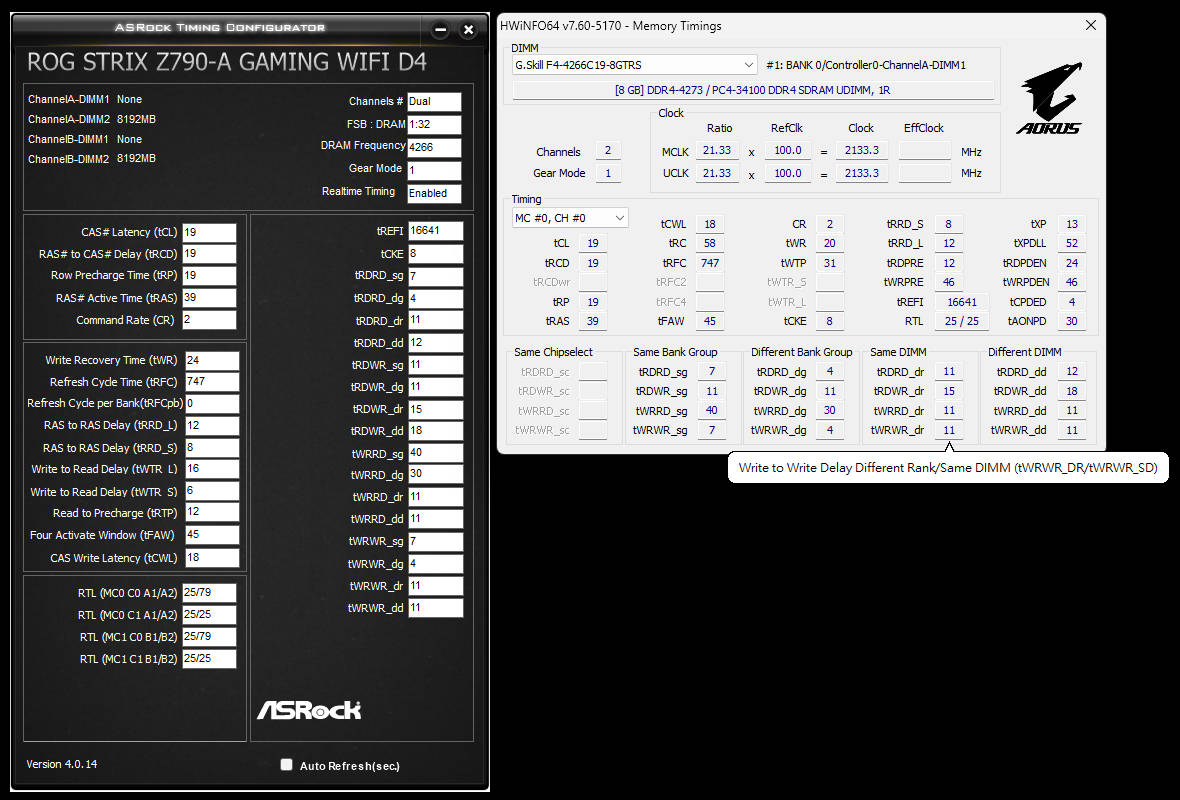The height and width of the screenshot is (800, 1180).
Task: Select the RAS# Active Time (tRAS) field
Action: click(209, 298)
